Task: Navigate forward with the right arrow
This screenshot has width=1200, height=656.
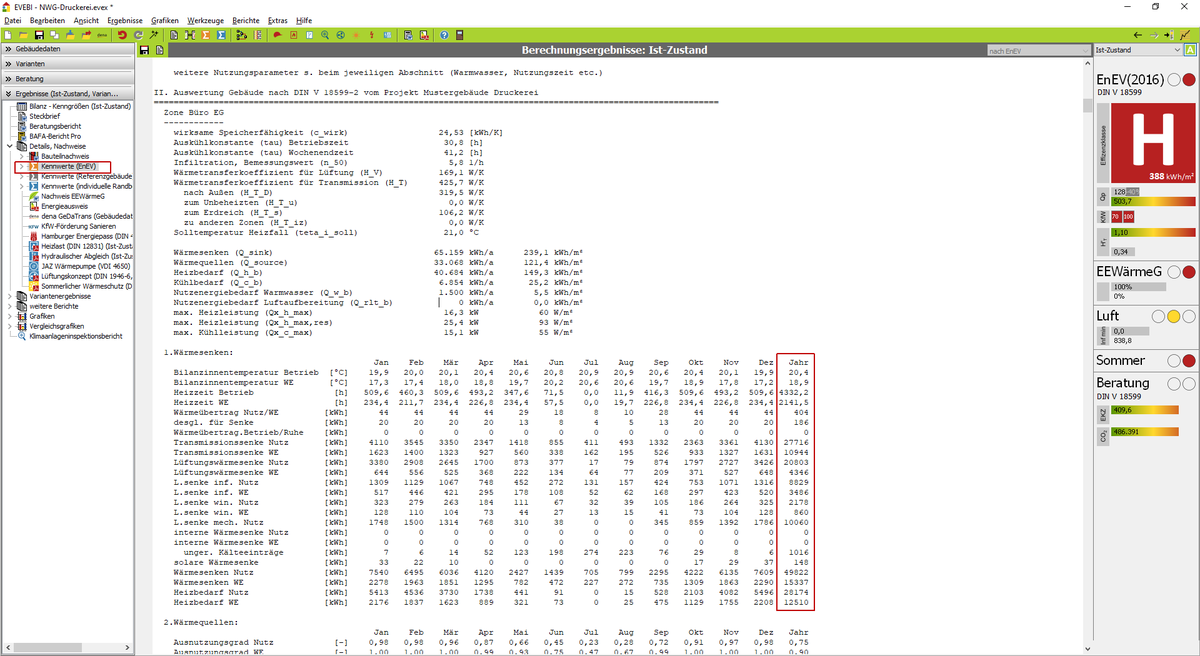Action: (1155, 34)
